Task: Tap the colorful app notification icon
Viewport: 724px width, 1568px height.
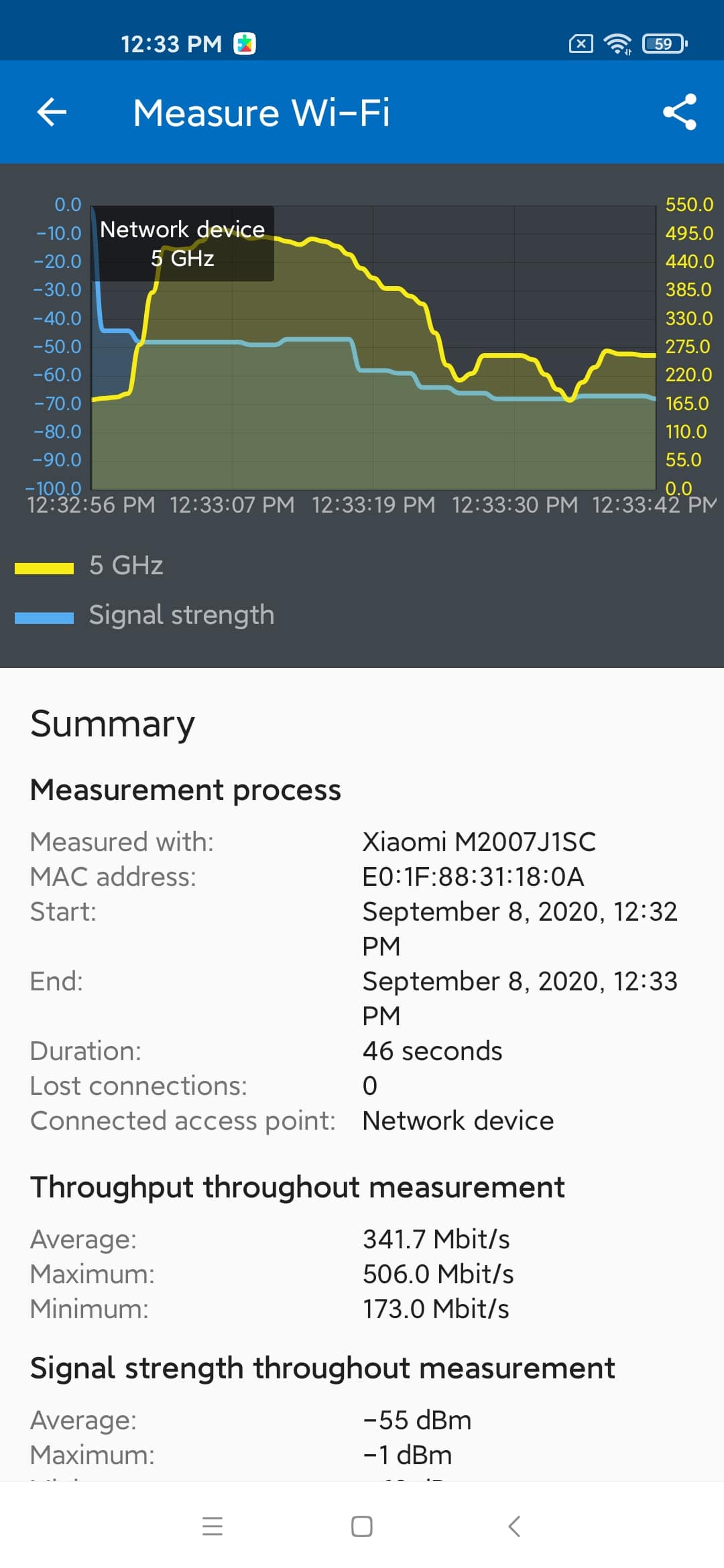Action: (x=245, y=44)
